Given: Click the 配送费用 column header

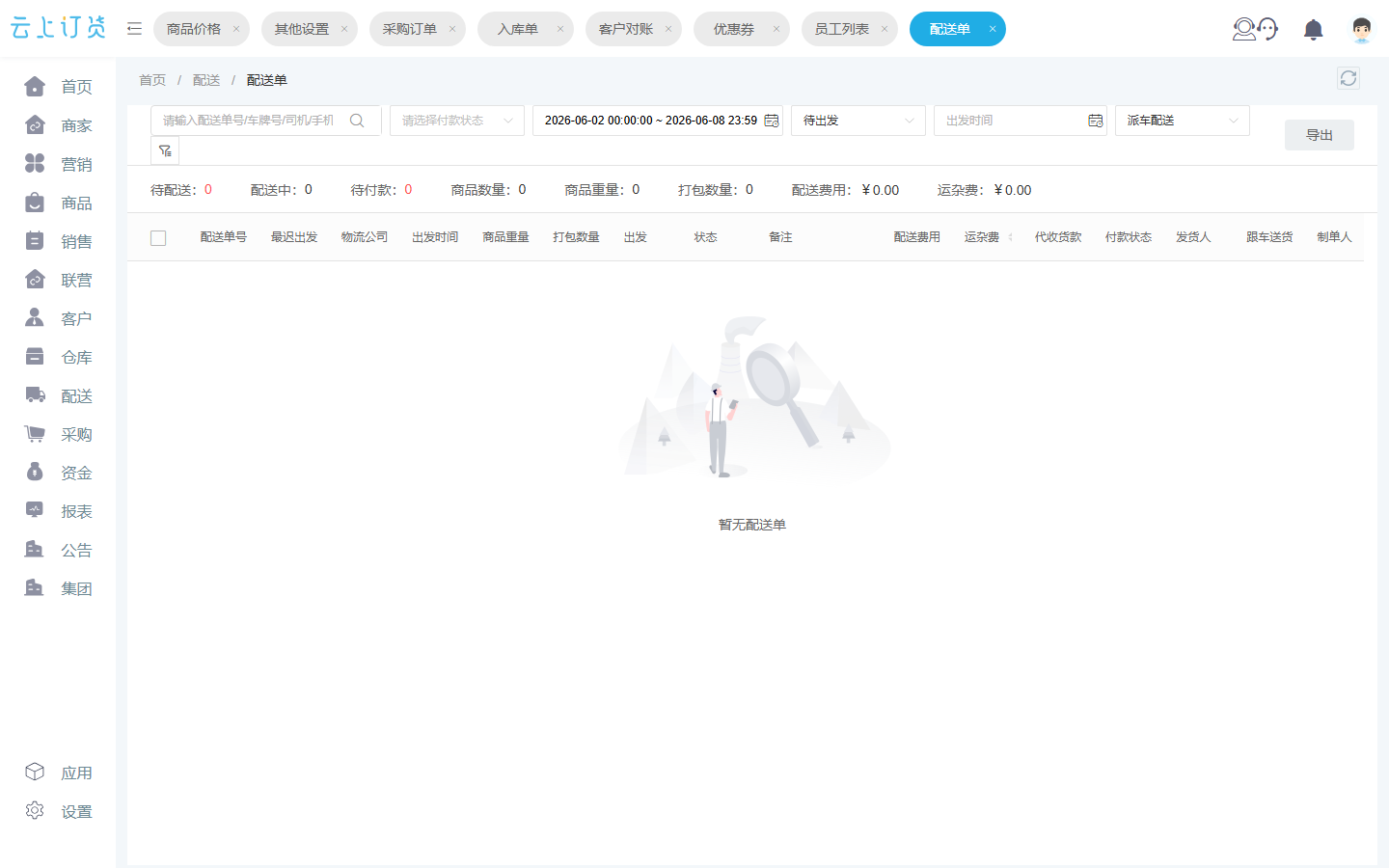Looking at the screenshot, I should pos(917,237).
